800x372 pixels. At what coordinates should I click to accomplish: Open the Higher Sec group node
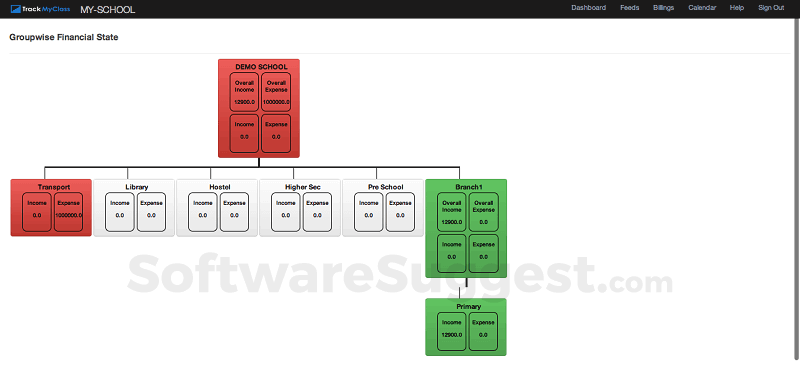[300, 208]
